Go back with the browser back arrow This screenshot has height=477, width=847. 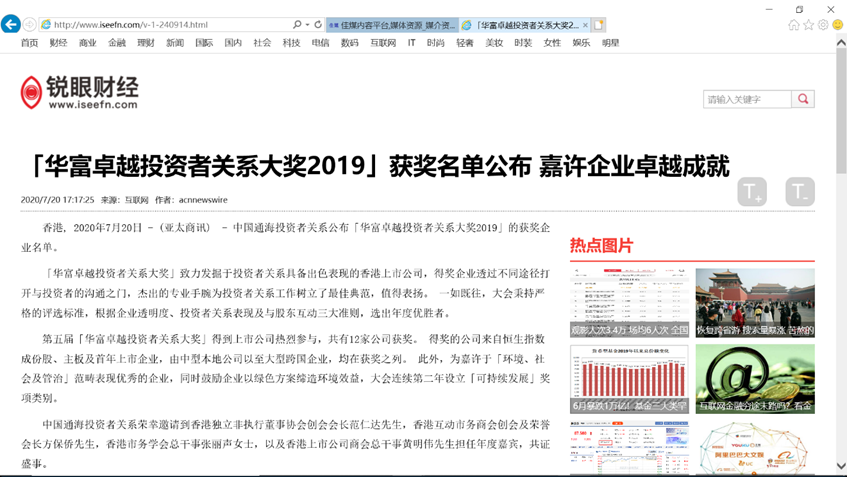[11, 24]
